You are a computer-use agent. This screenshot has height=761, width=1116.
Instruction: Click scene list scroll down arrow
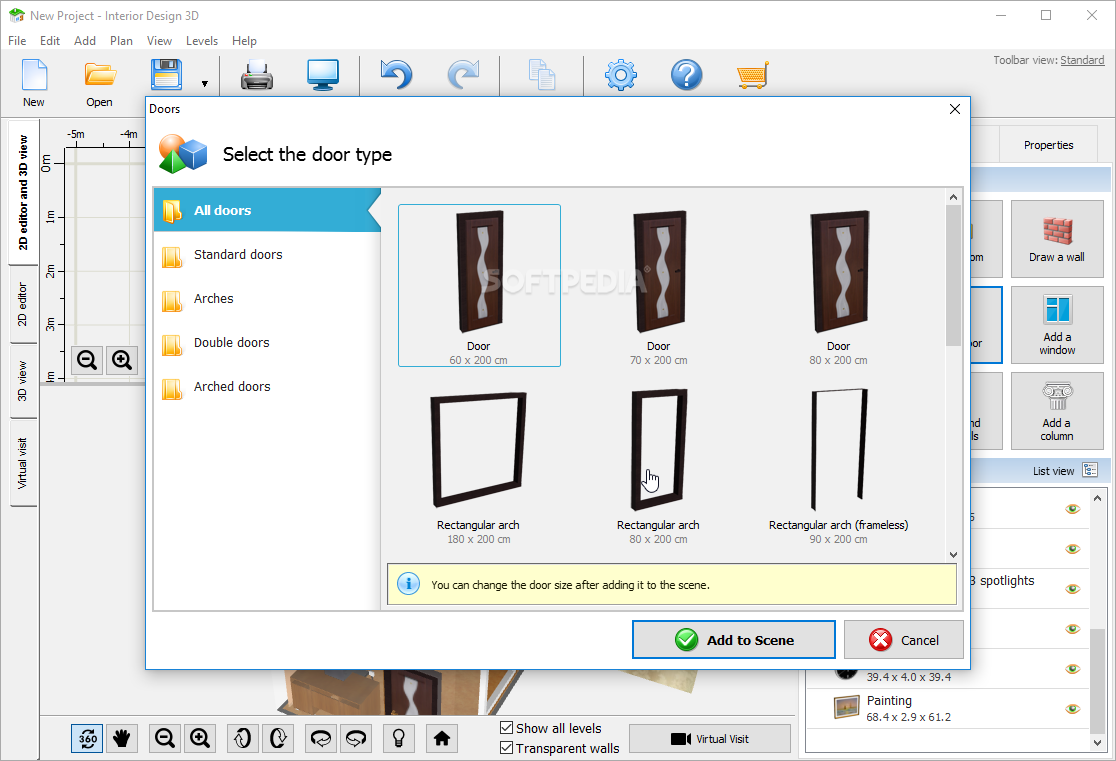tap(1097, 742)
